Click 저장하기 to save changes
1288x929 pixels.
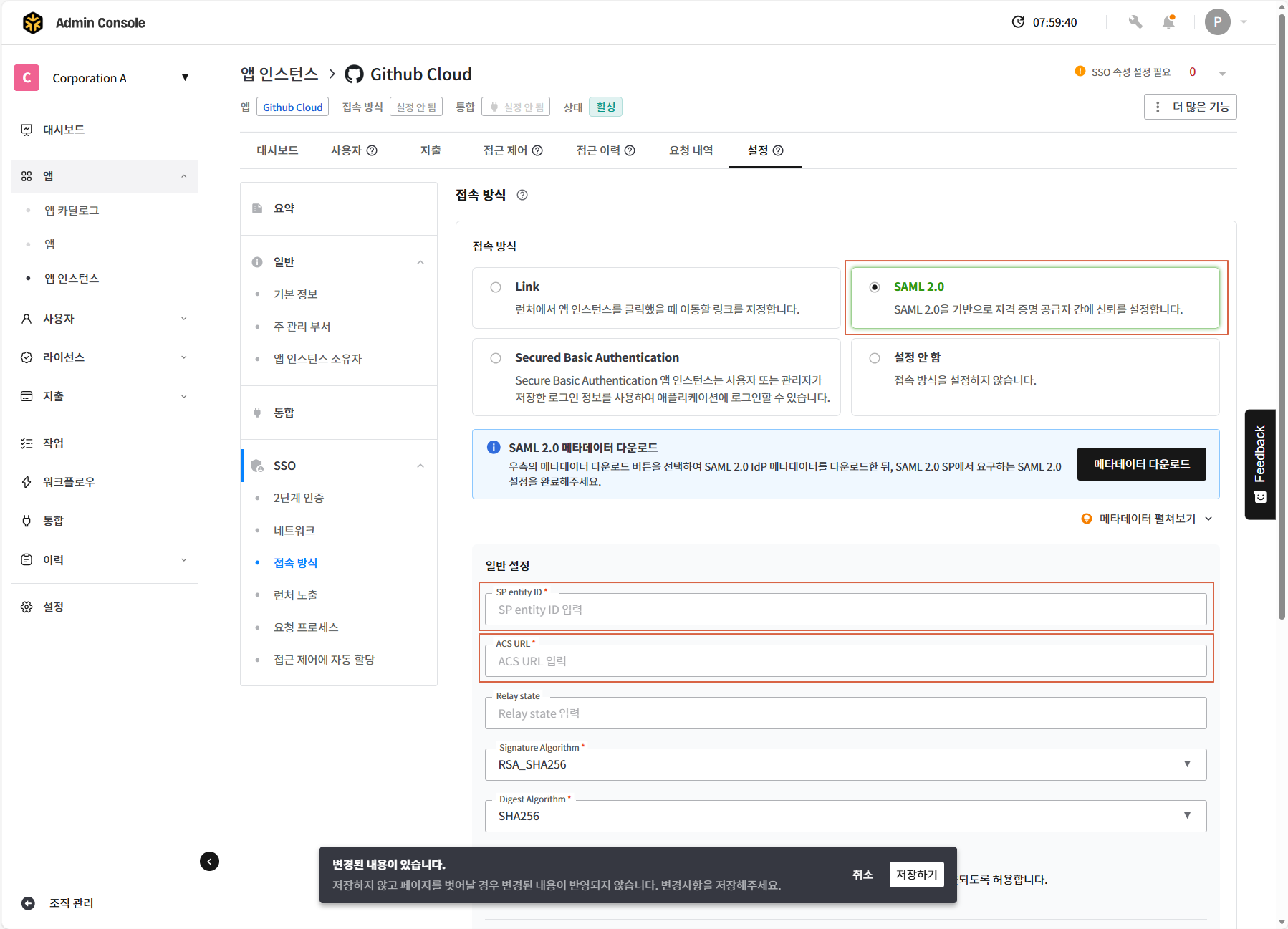916,875
